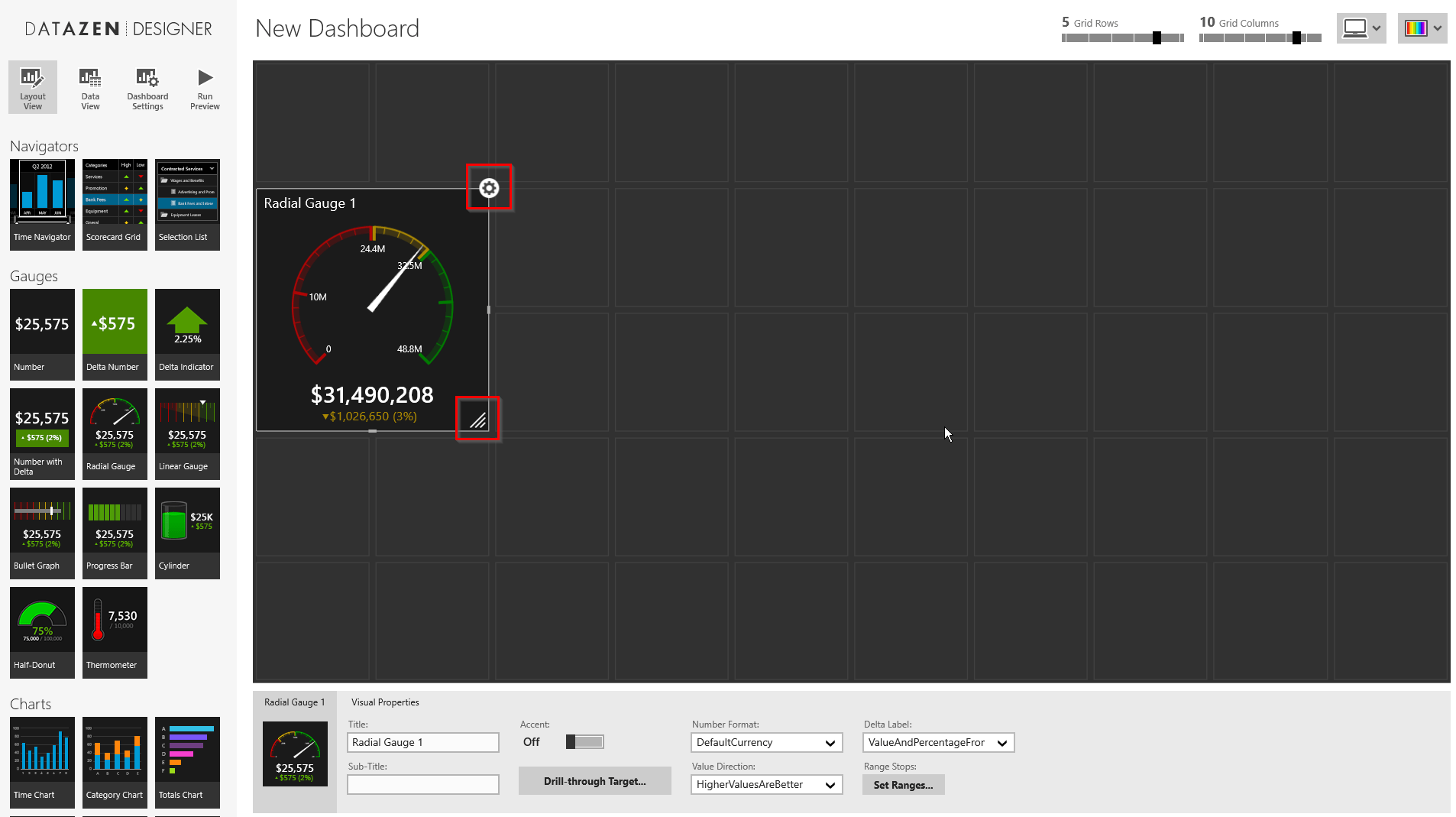This screenshot has width=1456, height=817.
Task: Switch to Data View
Action: click(90, 88)
